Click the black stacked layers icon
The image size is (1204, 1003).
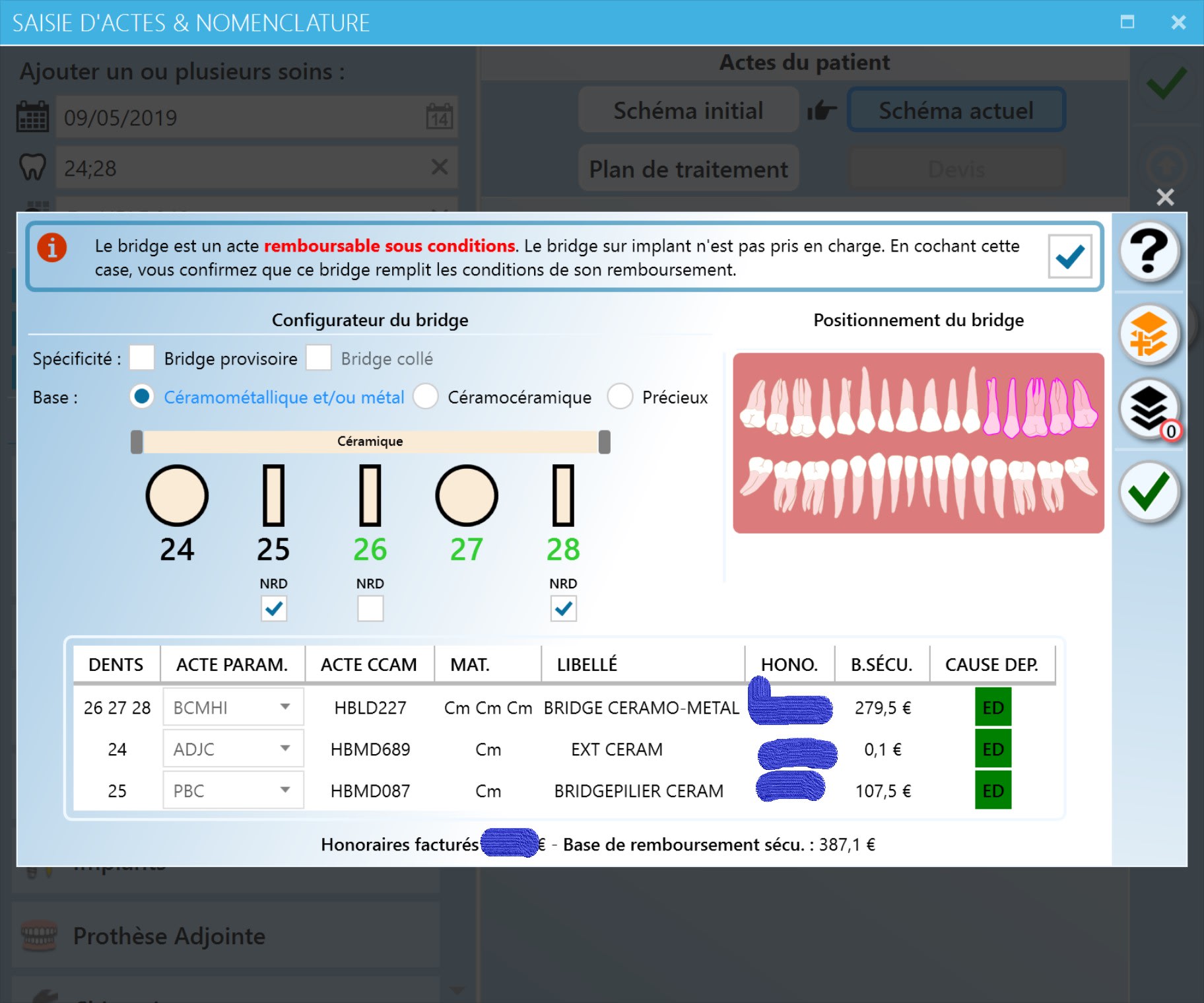coord(1149,409)
